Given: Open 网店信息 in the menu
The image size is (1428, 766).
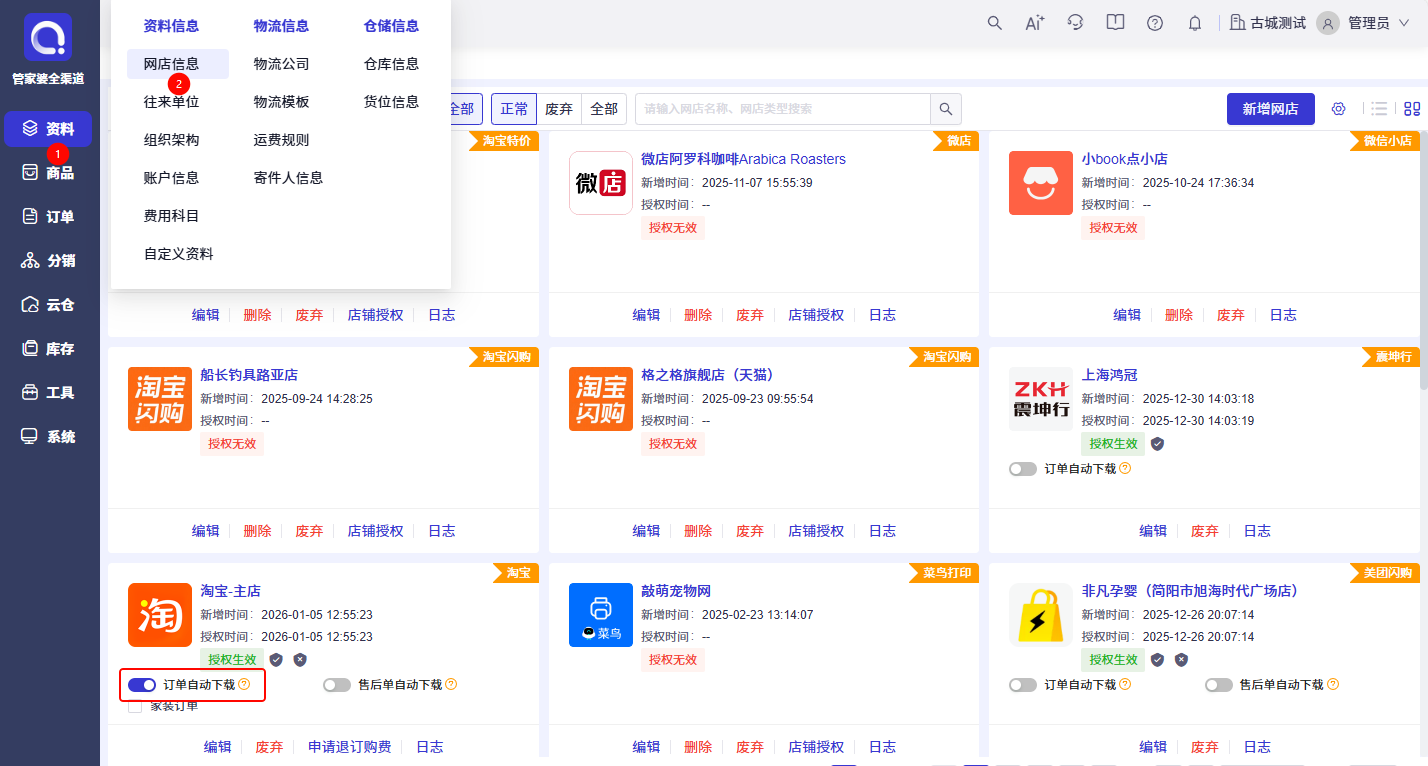Looking at the screenshot, I should [178, 64].
